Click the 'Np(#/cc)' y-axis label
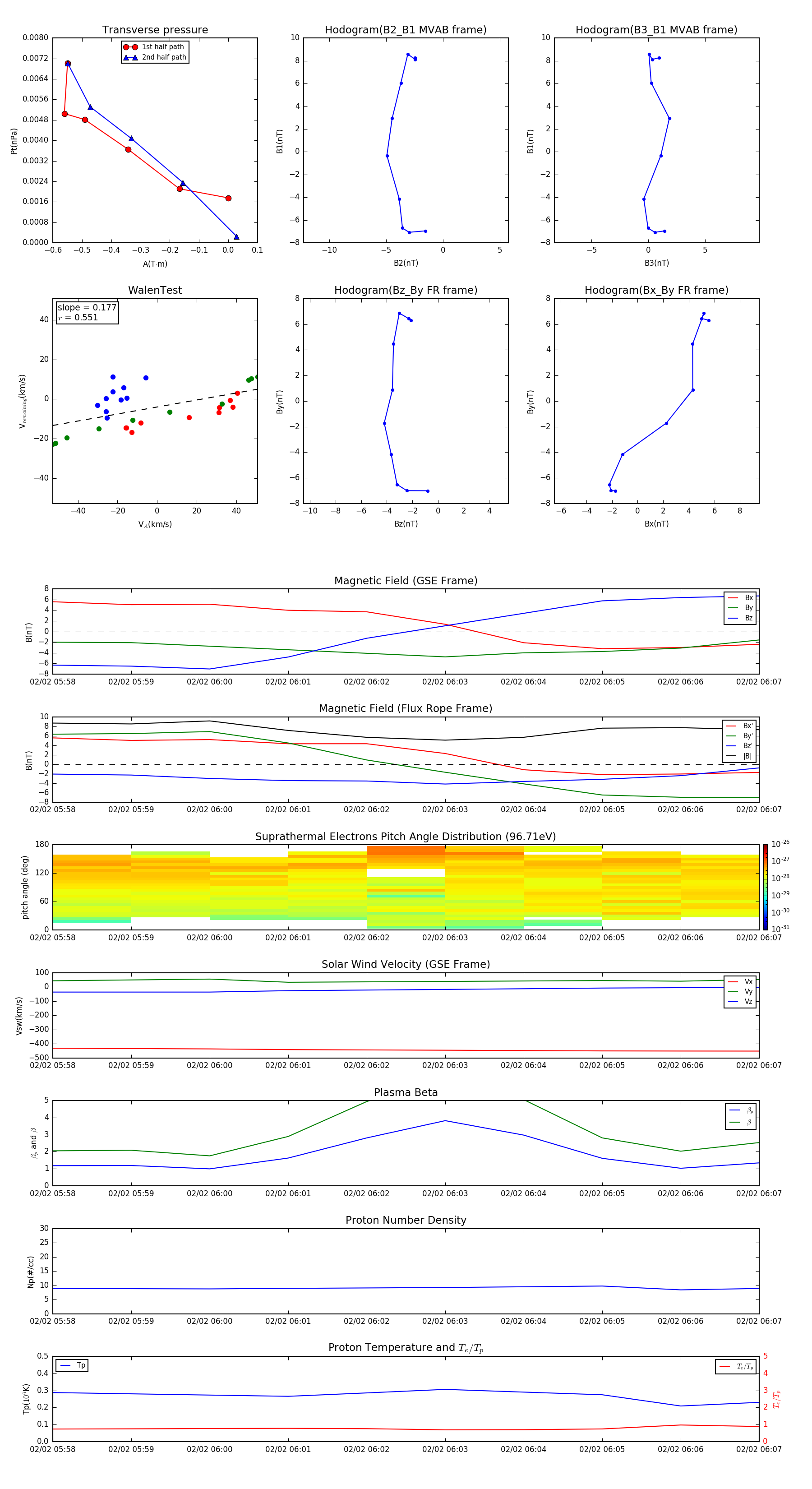Viewport: 812px width, 1489px height. click(x=31, y=1272)
